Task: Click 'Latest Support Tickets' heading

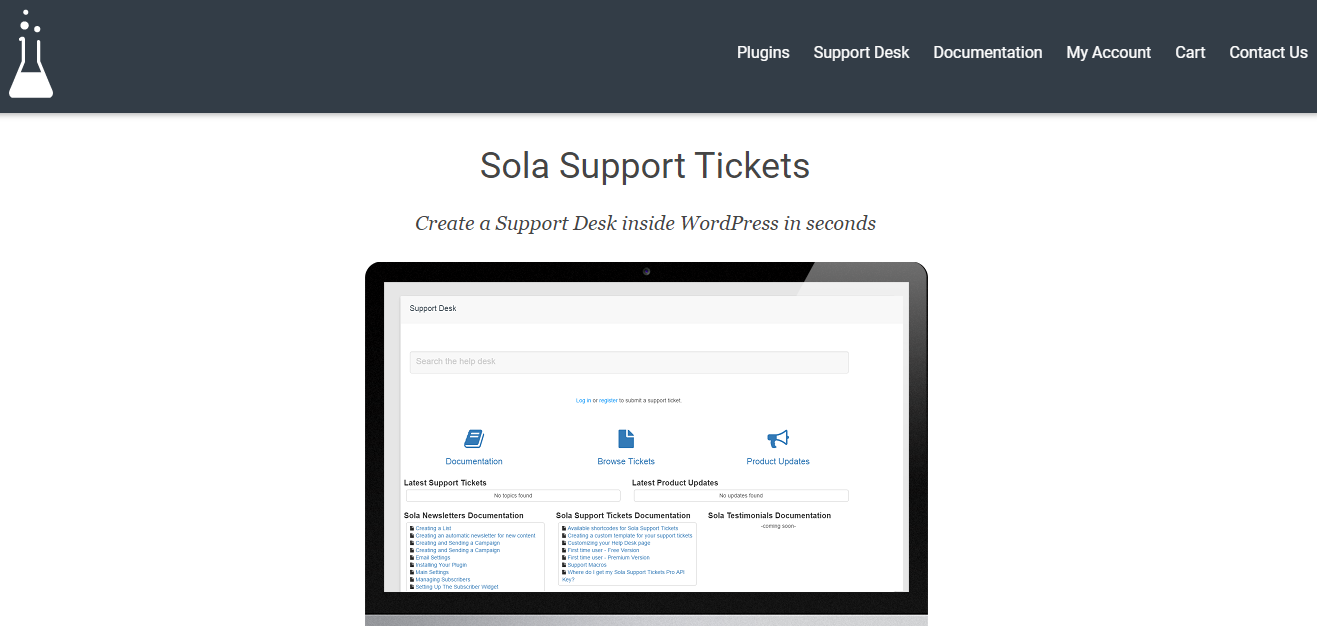Action: [445, 483]
